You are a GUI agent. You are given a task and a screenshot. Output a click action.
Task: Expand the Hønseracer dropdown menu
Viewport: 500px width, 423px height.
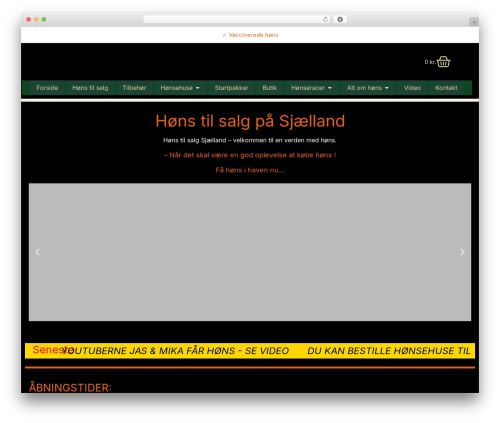[x=311, y=88]
